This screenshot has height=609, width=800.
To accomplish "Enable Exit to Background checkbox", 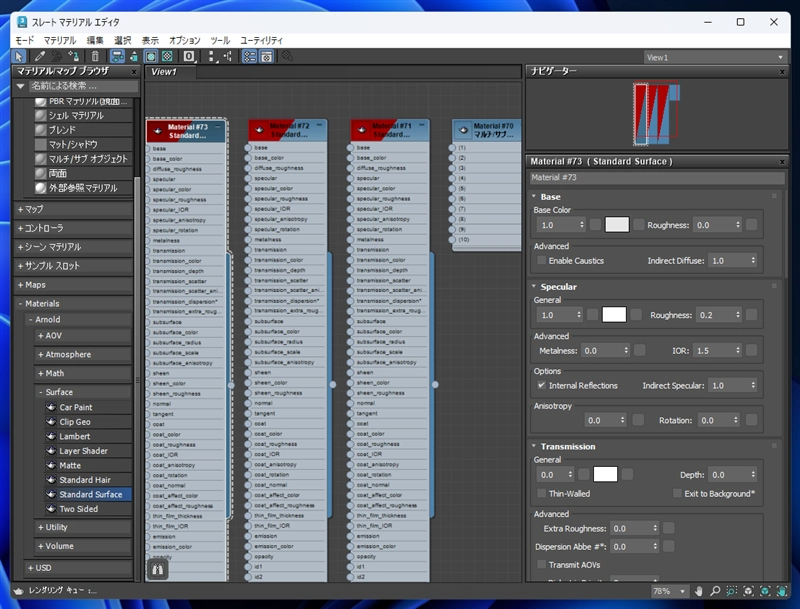I will 678,493.
